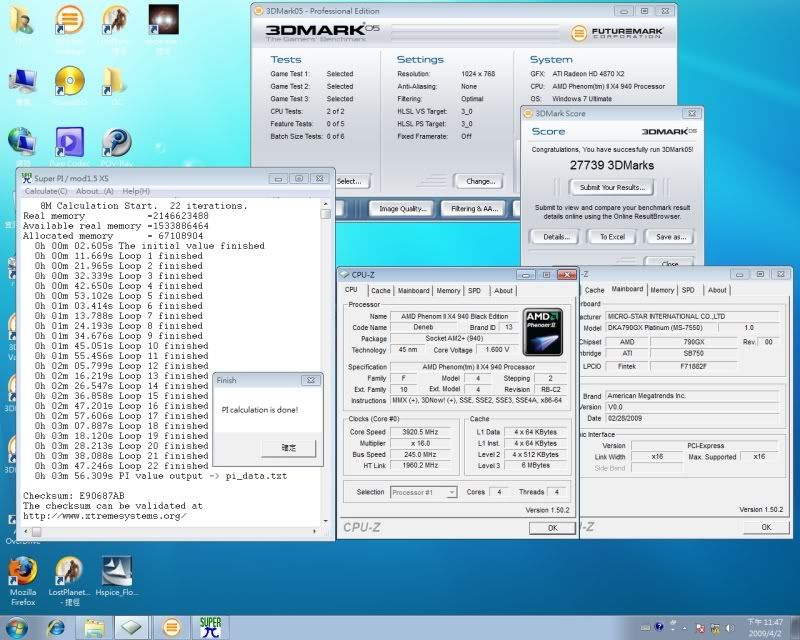Switch to Super PI on the taskbar
The image size is (800, 640).
pos(210,628)
